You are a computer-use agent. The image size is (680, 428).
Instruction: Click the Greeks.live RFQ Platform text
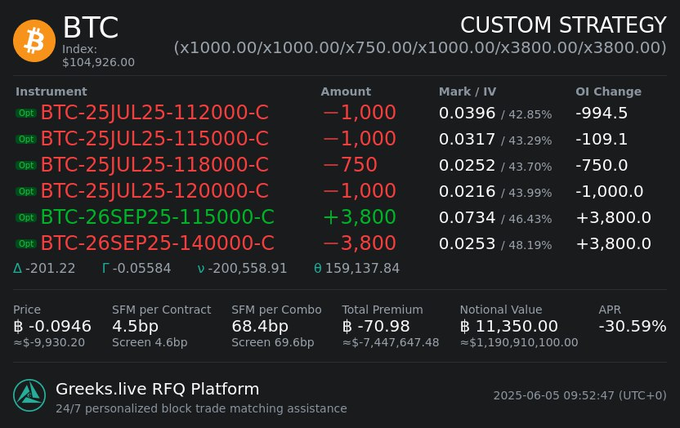[x=157, y=389]
